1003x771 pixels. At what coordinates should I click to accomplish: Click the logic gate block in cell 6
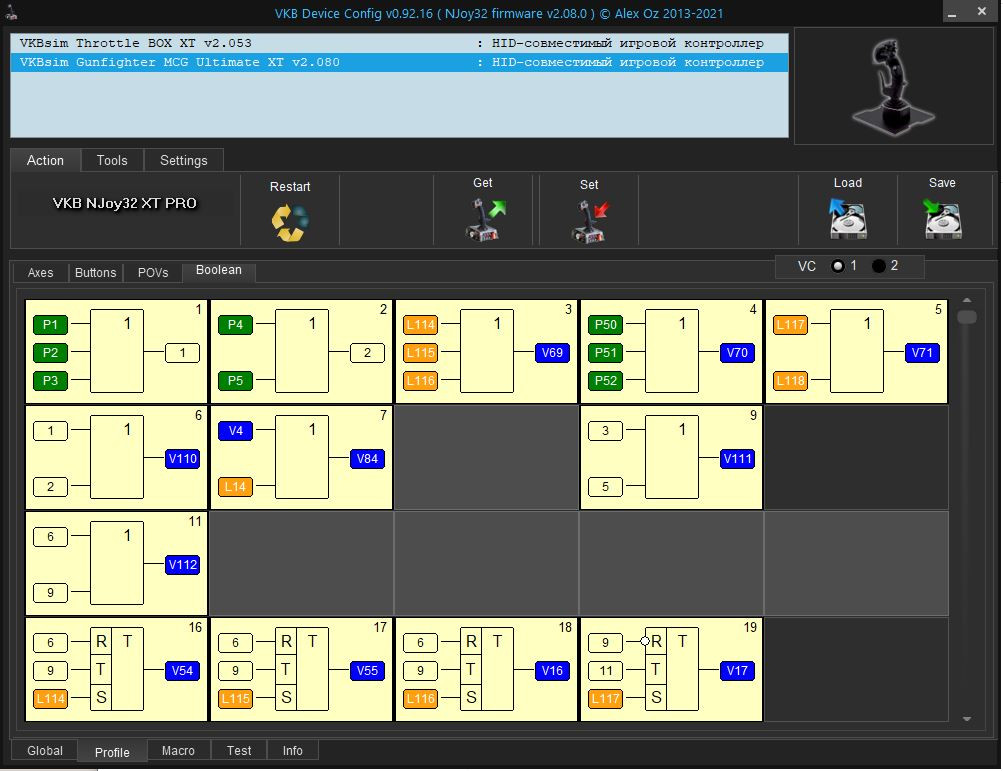[x=117, y=457]
